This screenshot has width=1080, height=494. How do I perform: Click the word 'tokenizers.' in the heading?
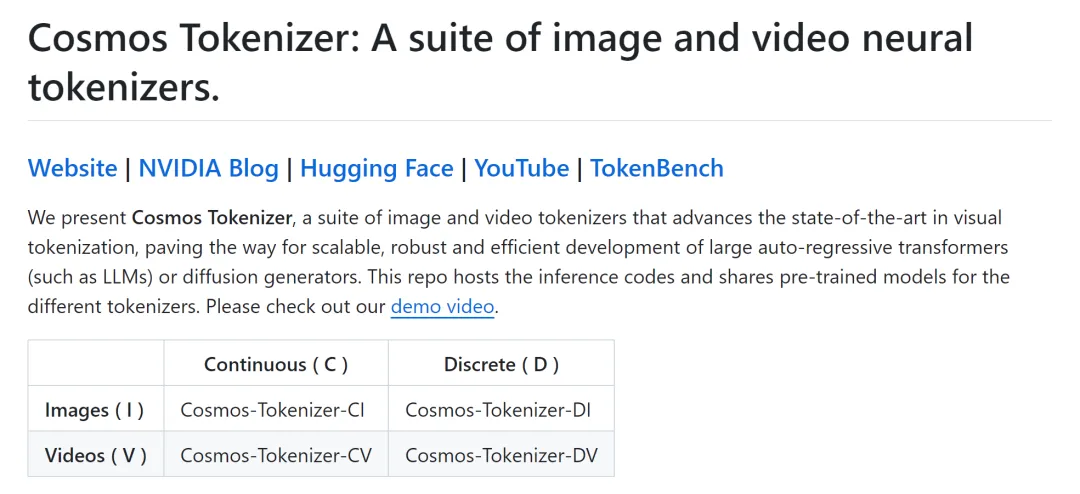tap(123, 87)
